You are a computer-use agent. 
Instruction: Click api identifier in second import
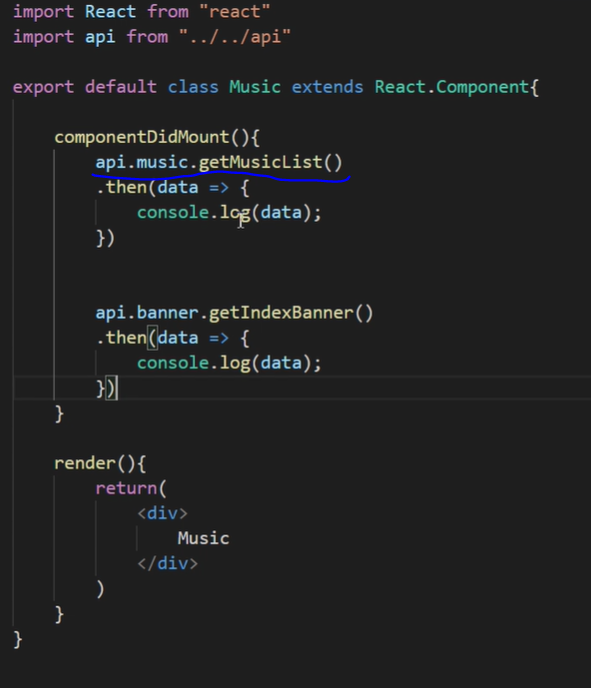click(100, 37)
